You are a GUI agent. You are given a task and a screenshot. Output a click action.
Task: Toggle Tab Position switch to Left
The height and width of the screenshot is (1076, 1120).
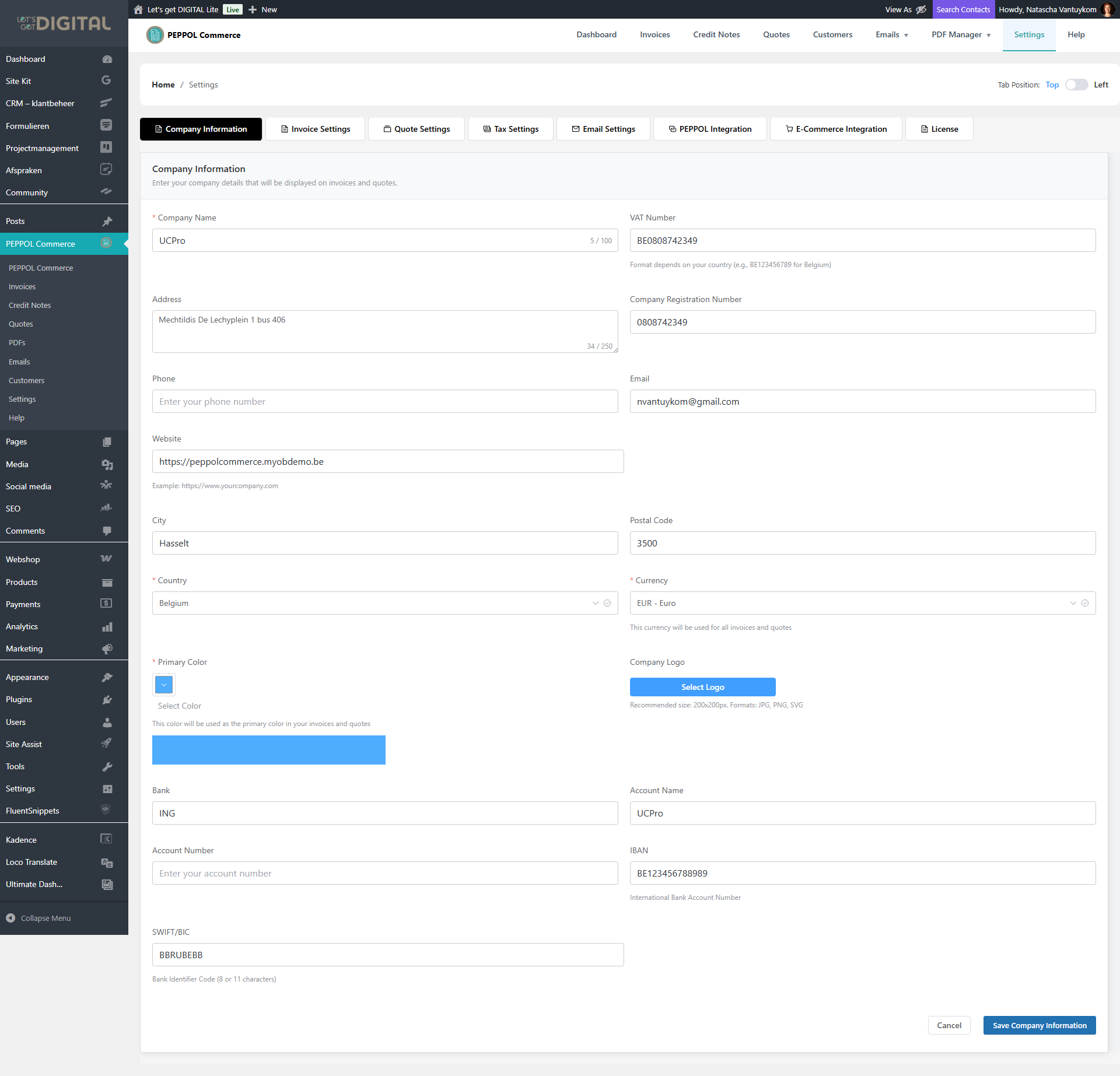coord(1076,85)
